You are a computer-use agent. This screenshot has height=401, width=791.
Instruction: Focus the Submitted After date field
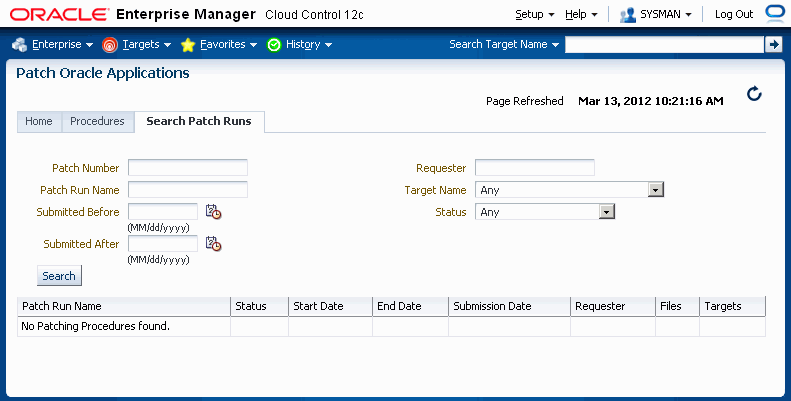click(x=163, y=244)
